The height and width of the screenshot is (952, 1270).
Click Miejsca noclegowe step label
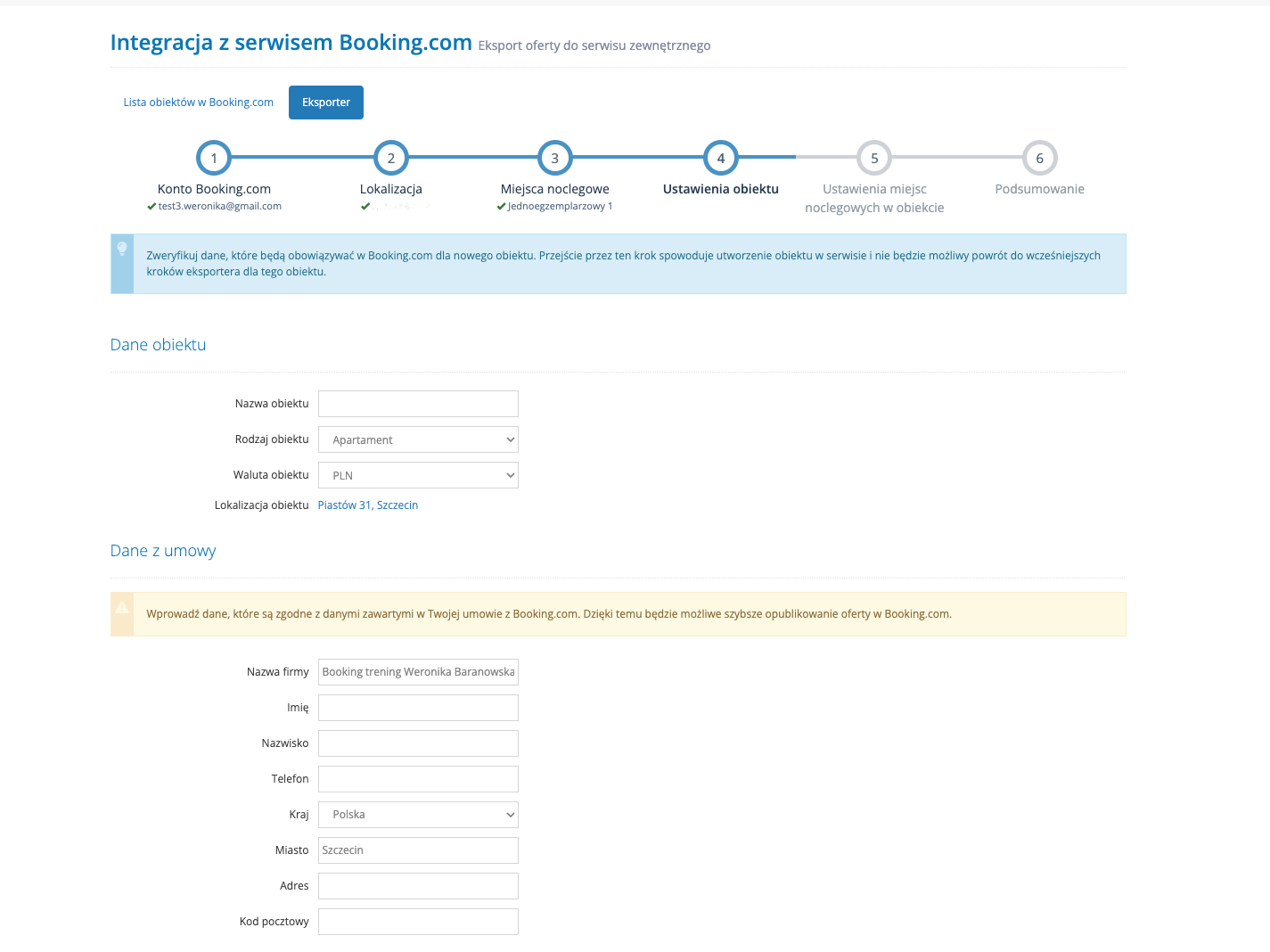pyautogui.click(x=555, y=189)
